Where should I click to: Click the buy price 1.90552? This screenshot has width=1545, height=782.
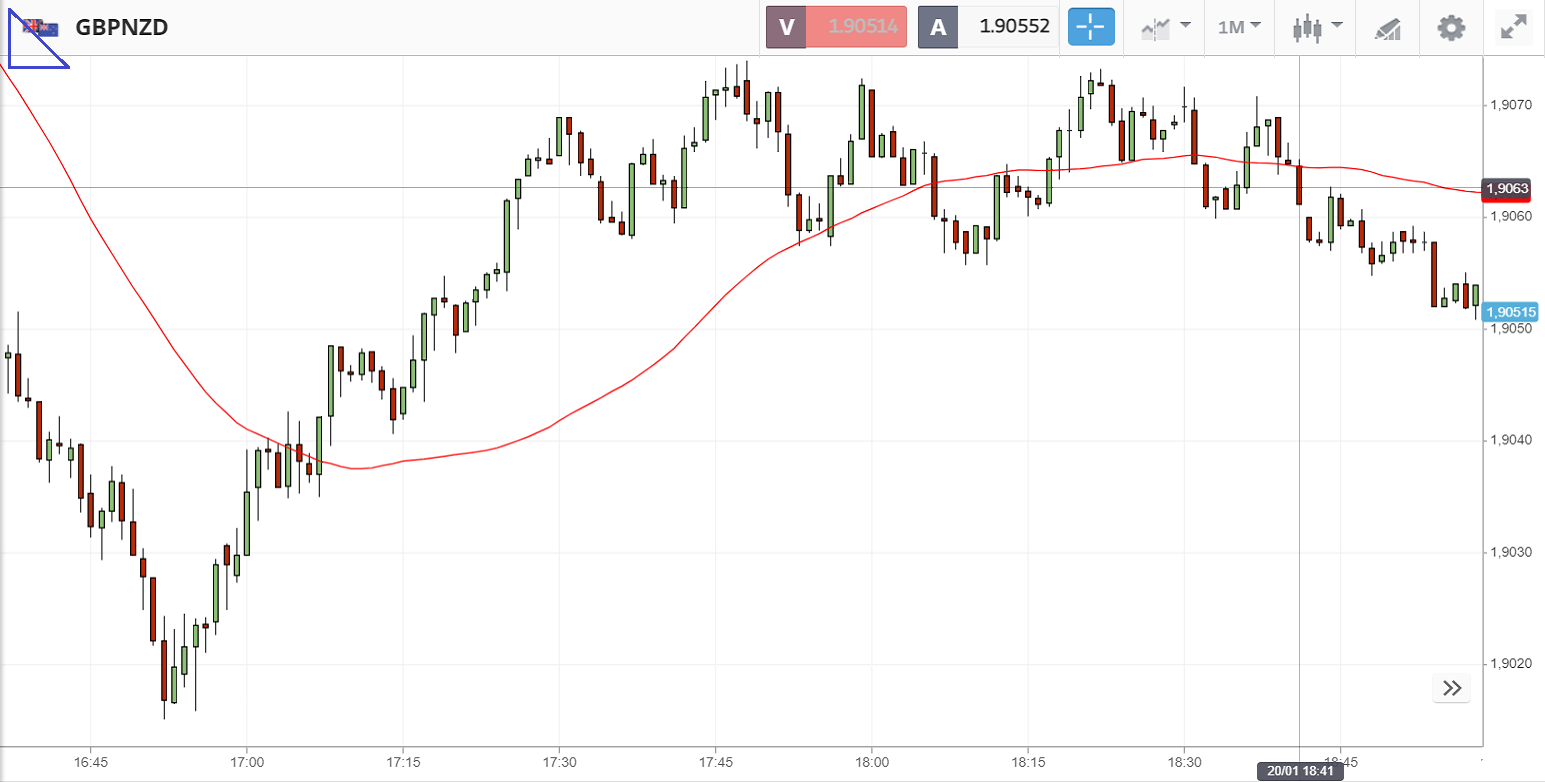(1014, 27)
